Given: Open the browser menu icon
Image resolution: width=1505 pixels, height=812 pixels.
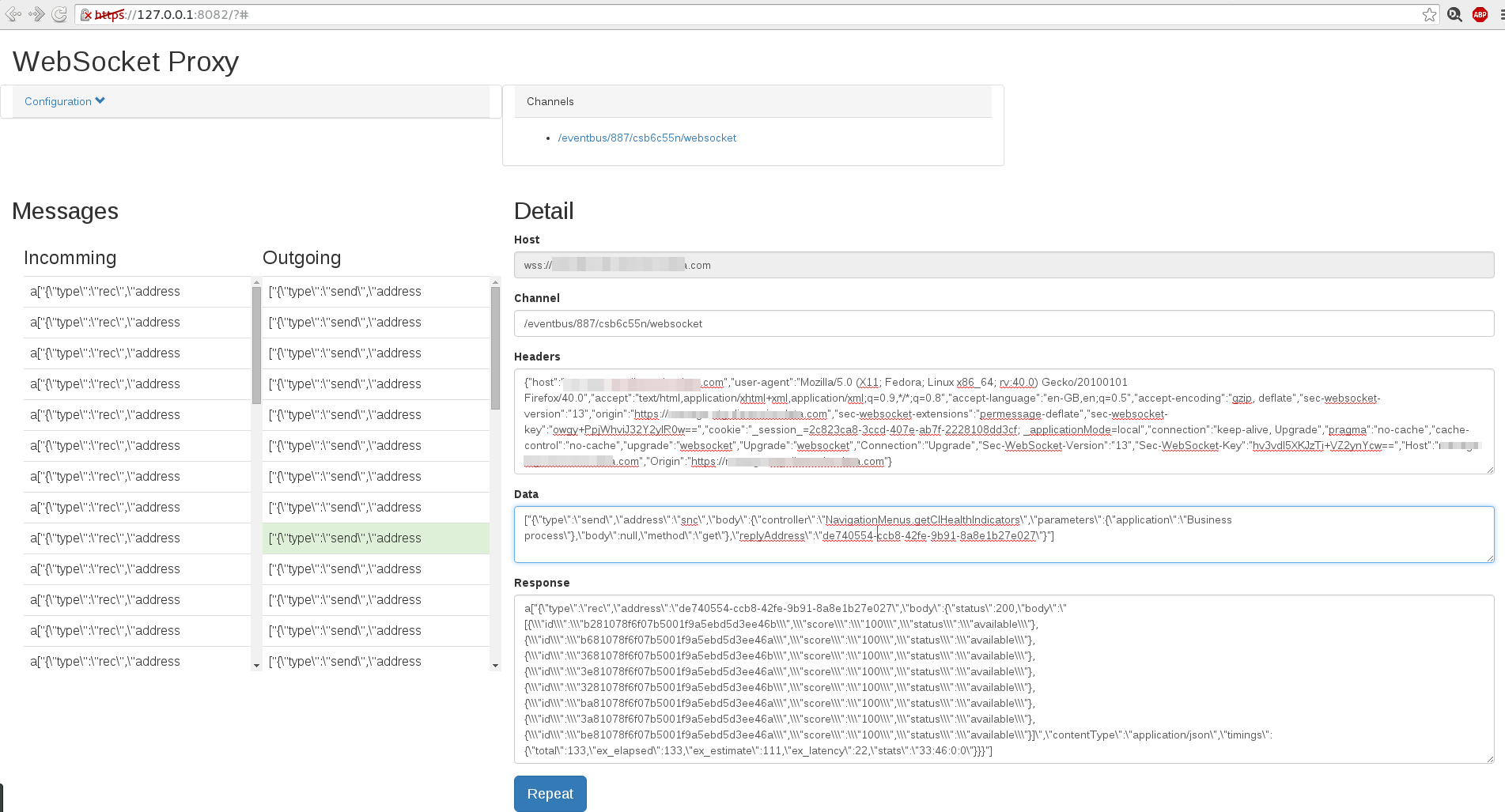Looking at the screenshot, I should [x=1500, y=15].
